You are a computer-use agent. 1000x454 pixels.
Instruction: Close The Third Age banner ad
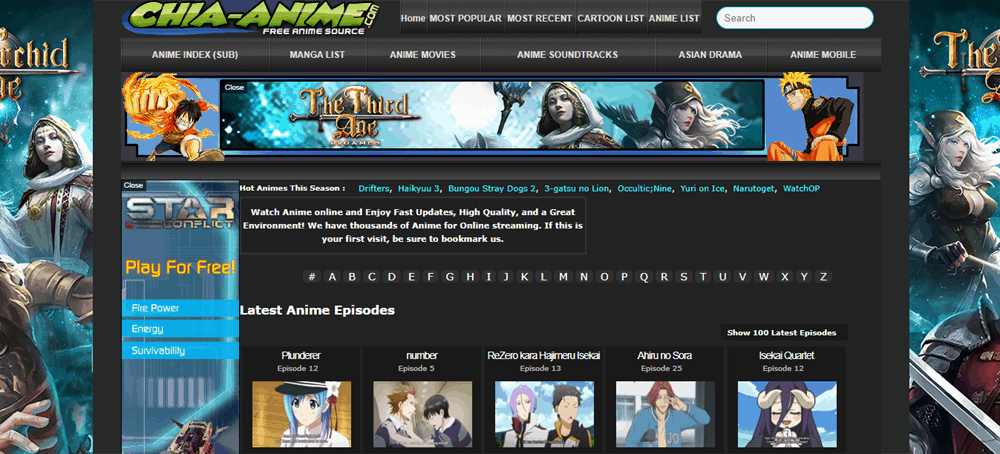point(234,87)
